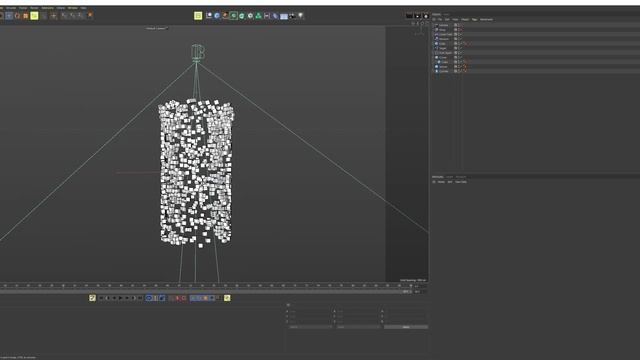Screen dimensions: 640x360
Task: Open the User Data menu in the Attribute Manager
Action: click(x=461, y=182)
